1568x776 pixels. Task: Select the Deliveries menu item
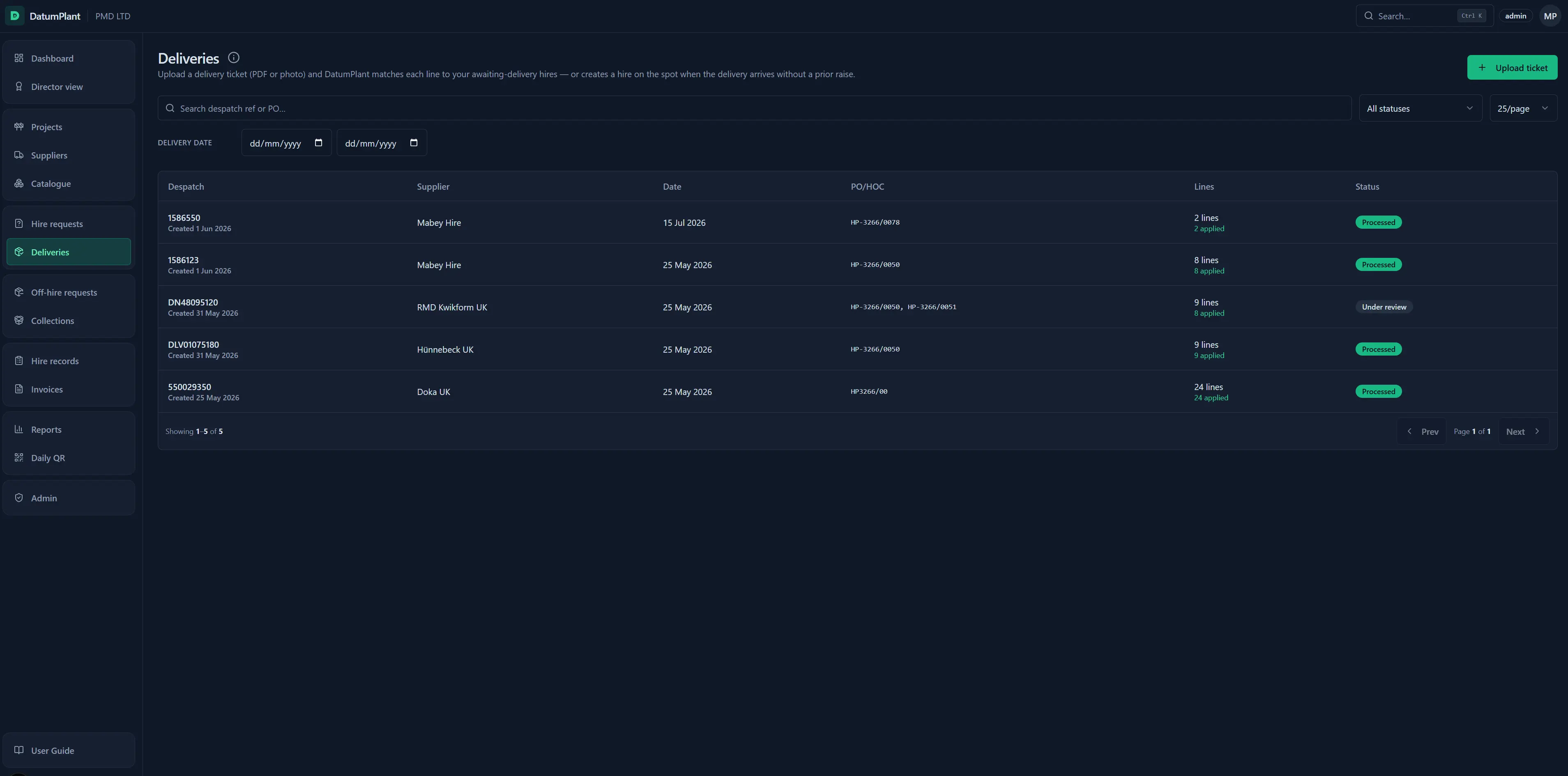(x=69, y=252)
